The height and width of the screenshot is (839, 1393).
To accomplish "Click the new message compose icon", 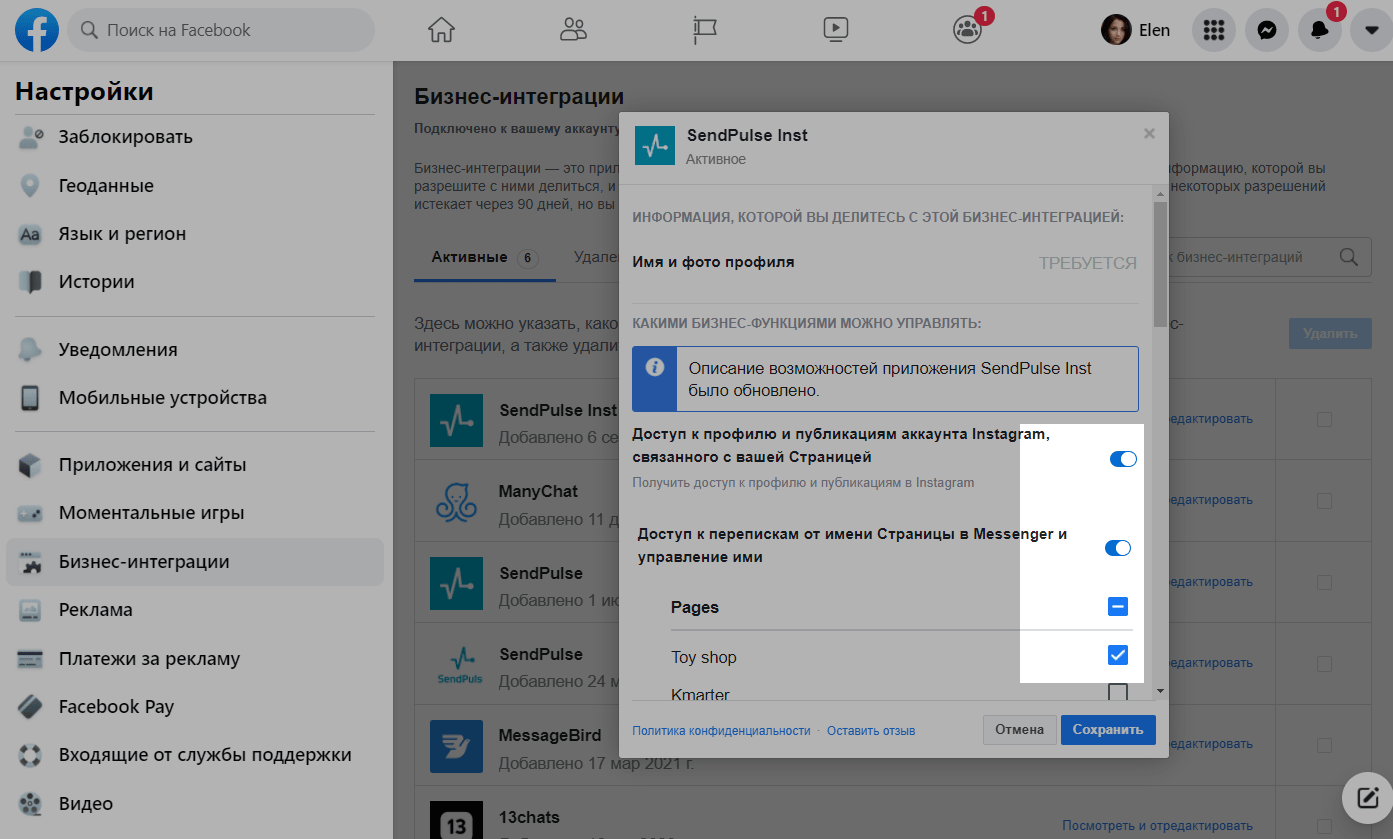I will click(x=1367, y=797).
